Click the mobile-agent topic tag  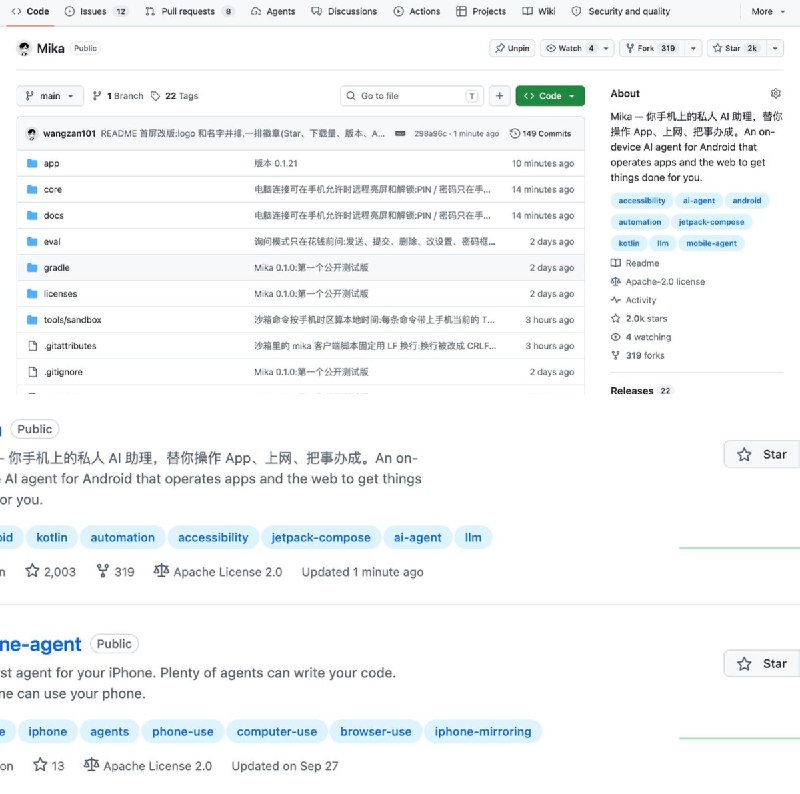[x=711, y=243]
